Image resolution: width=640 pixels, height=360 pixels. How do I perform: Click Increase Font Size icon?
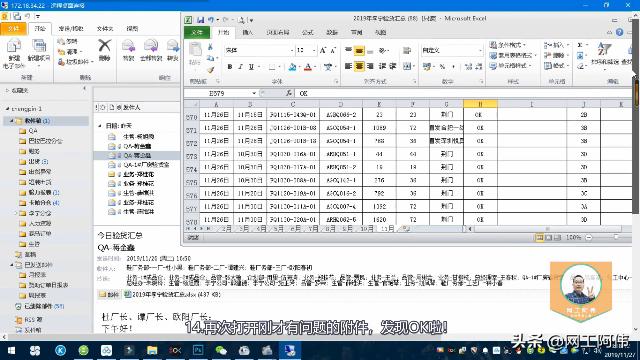click(x=323, y=50)
